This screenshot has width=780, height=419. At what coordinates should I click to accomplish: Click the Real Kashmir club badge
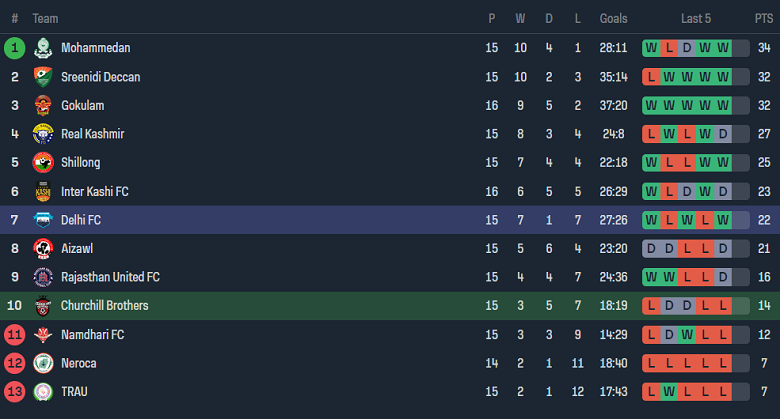coord(43,134)
